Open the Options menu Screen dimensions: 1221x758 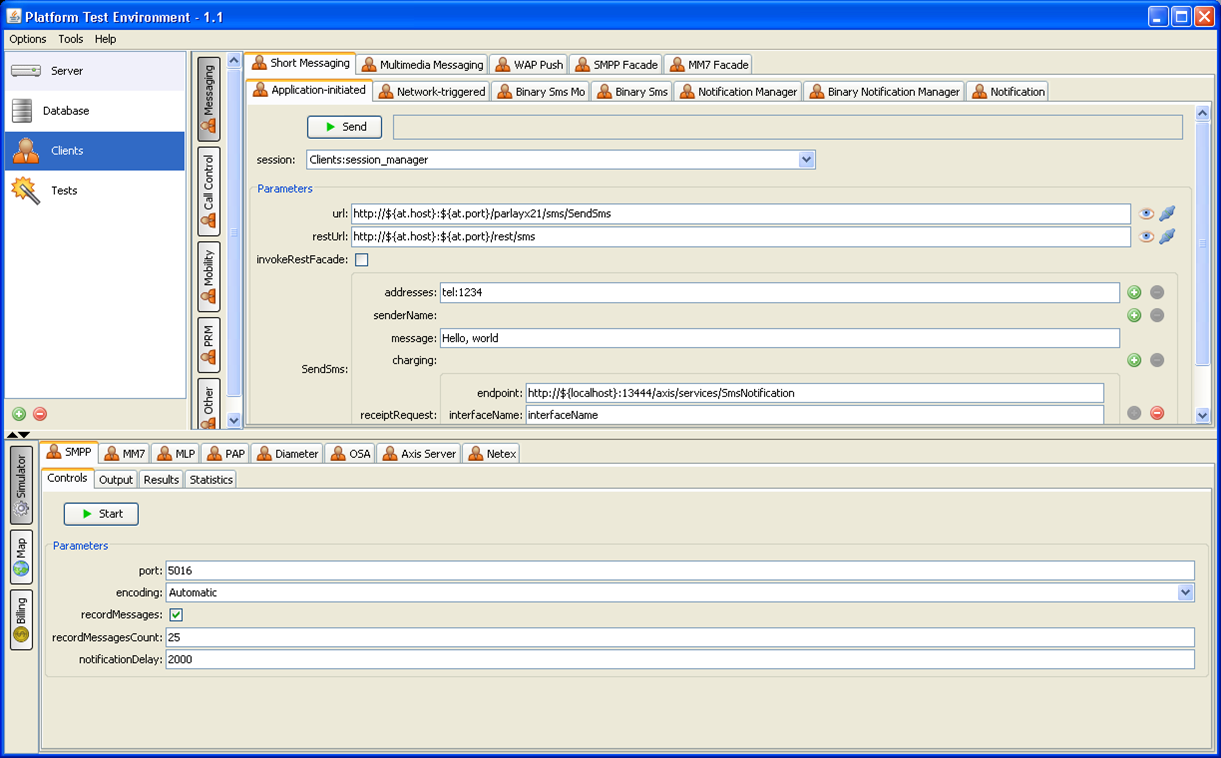(28, 39)
